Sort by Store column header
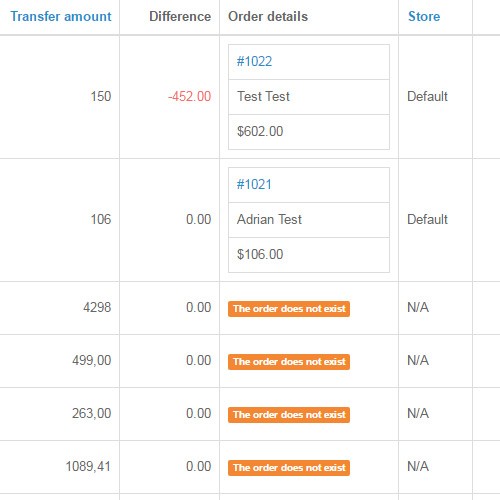Image resolution: width=500 pixels, height=500 pixels. click(424, 16)
